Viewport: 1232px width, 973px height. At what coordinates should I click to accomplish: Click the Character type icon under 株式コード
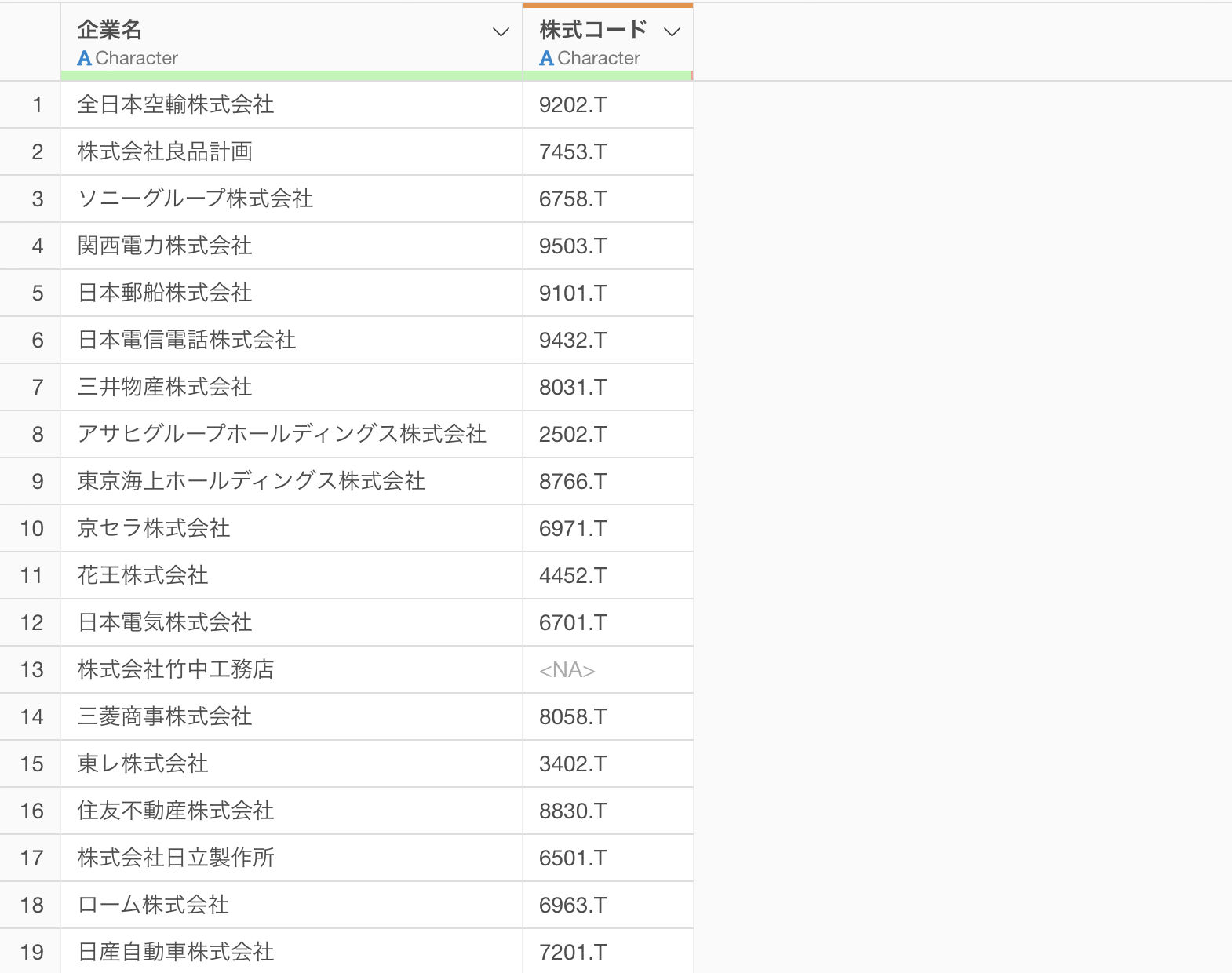click(x=547, y=58)
